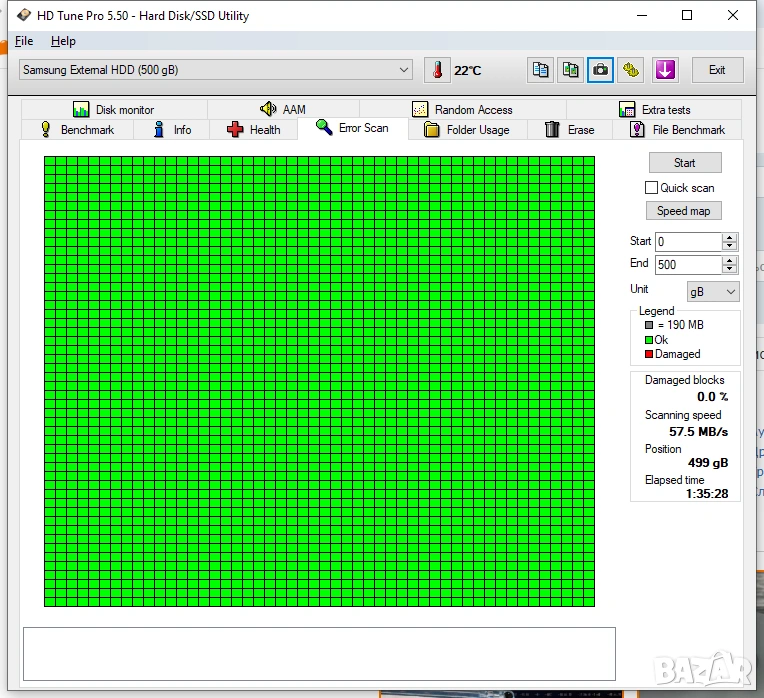Click the purple down-arrow tray icon
This screenshot has height=698, width=764.
pos(665,70)
